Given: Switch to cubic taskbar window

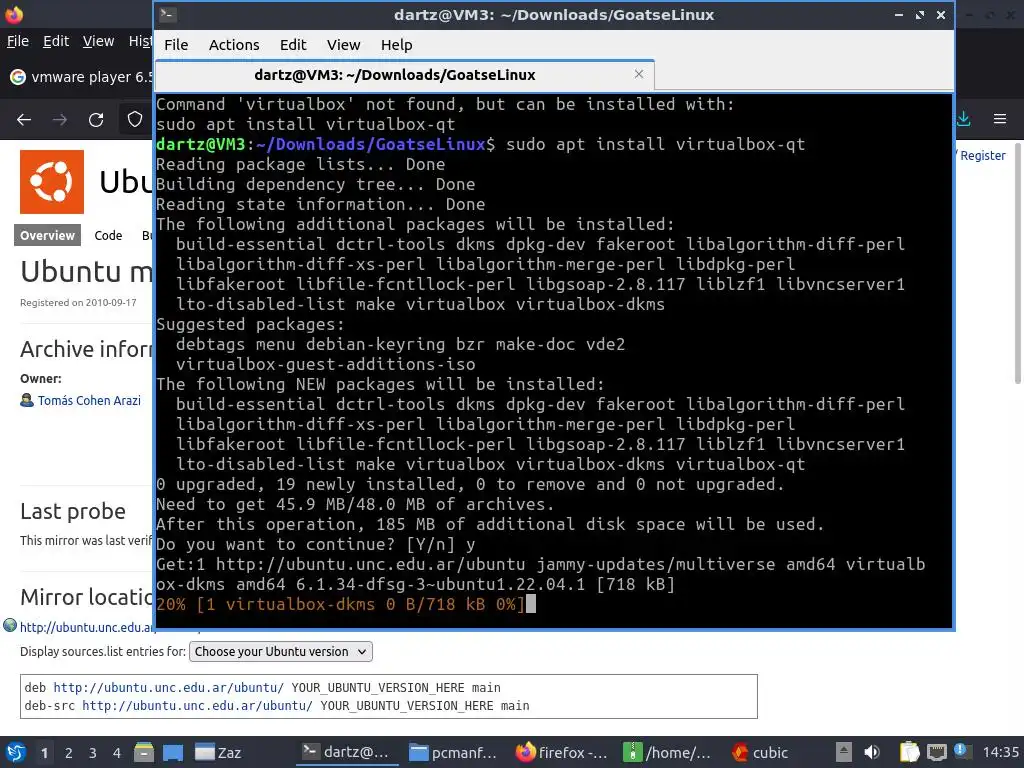Looking at the screenshot, I should point(760,752).
